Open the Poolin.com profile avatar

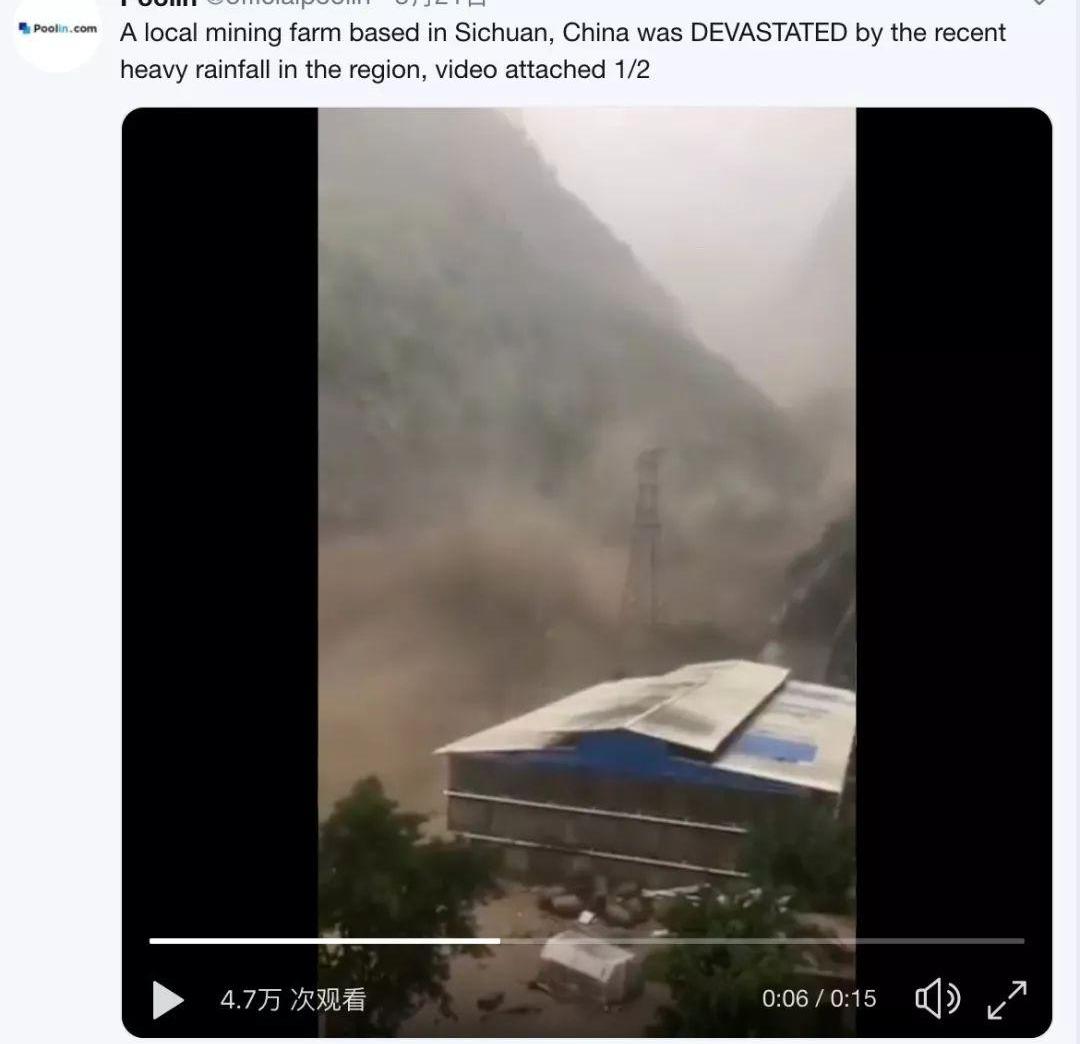pyautogui.click(x=58, y=29)
